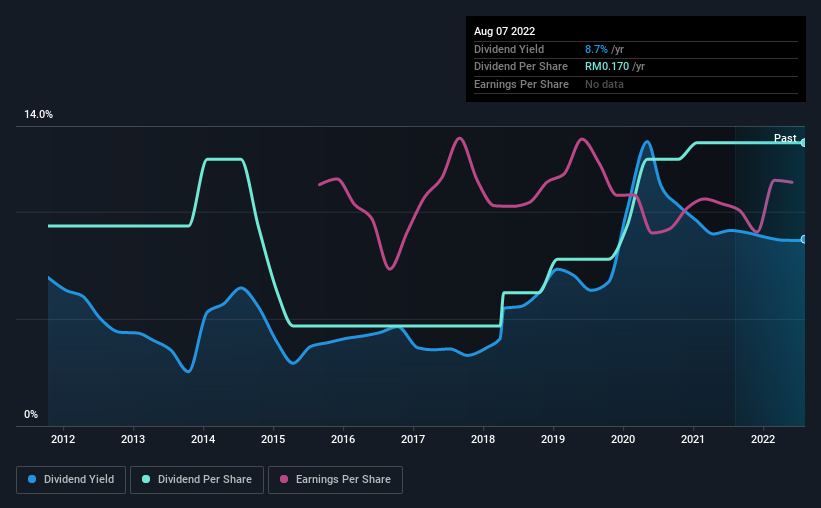Click the 2020 x-axis label
Viewport: 821px width, 508px height.
click(x=623, y=439)
